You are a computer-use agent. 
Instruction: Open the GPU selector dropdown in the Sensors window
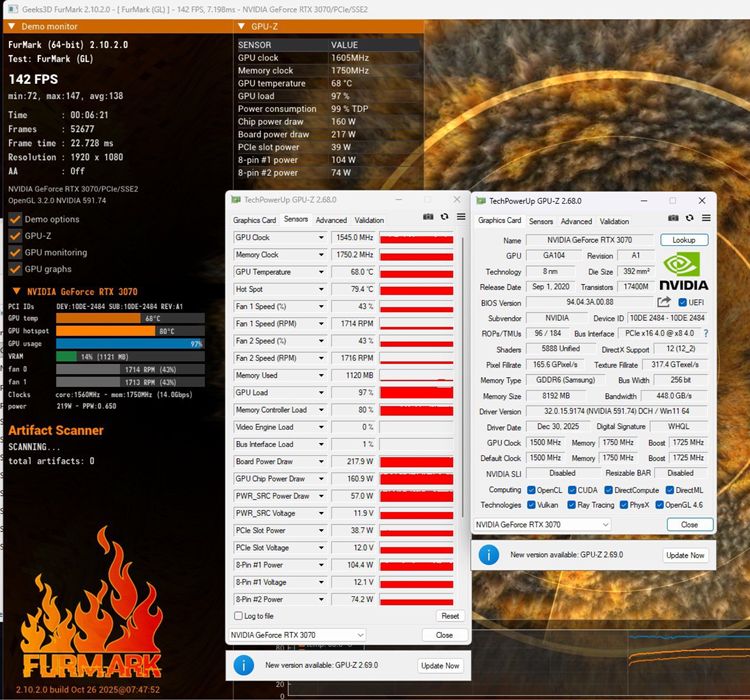[298, 635]
